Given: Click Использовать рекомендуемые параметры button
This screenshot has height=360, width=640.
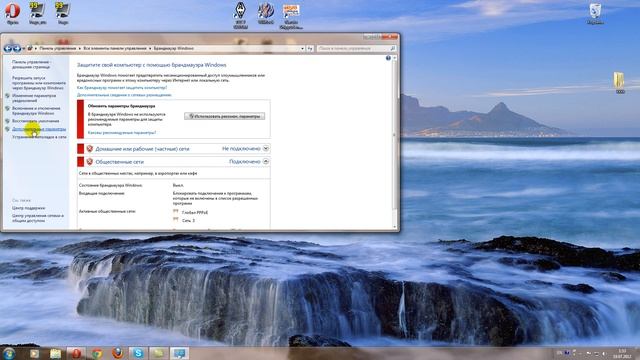Looking at the screenshot, I should pyautogui.click(x=224, y=116).
